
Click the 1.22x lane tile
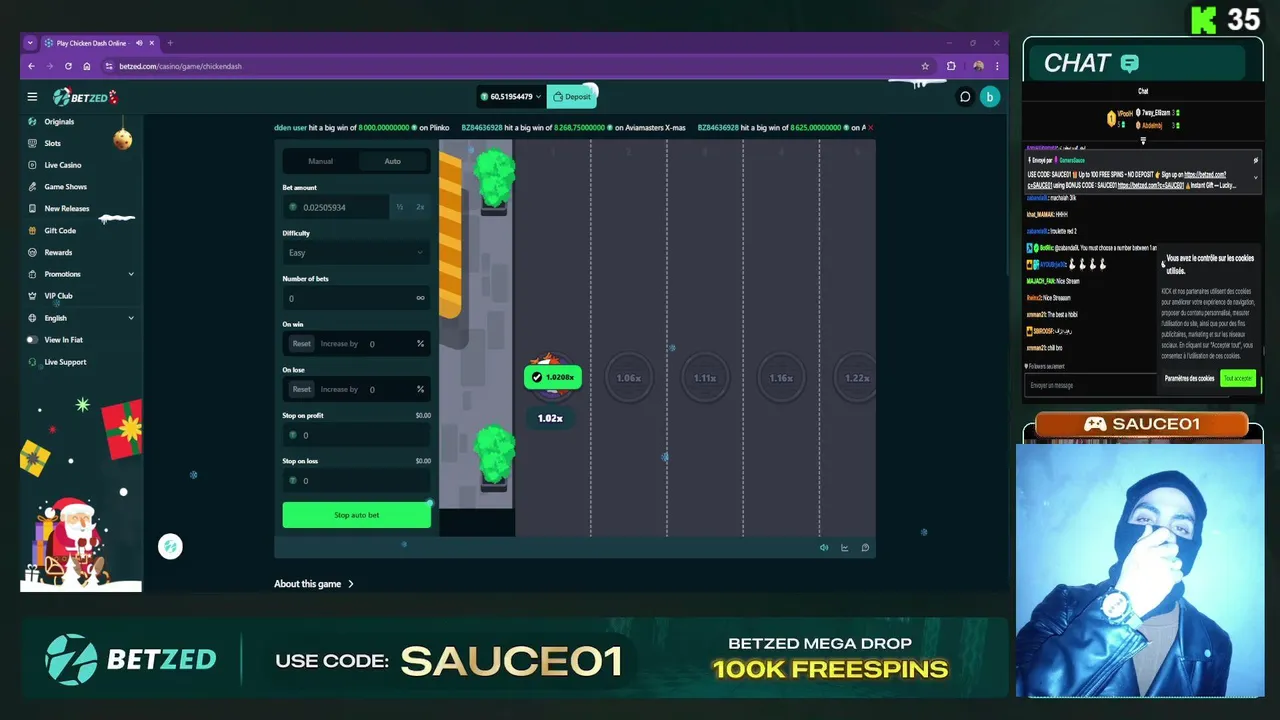856,378
